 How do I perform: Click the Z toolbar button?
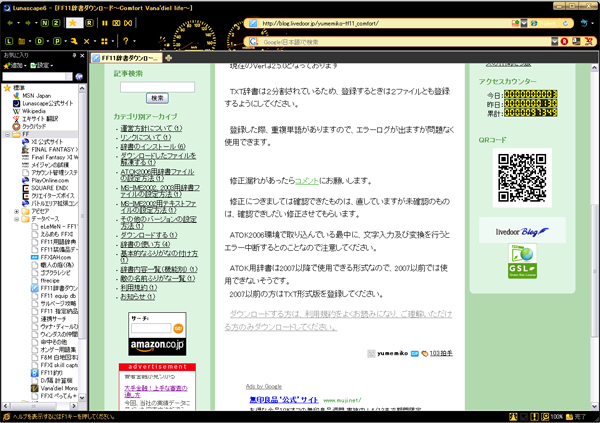56,23
